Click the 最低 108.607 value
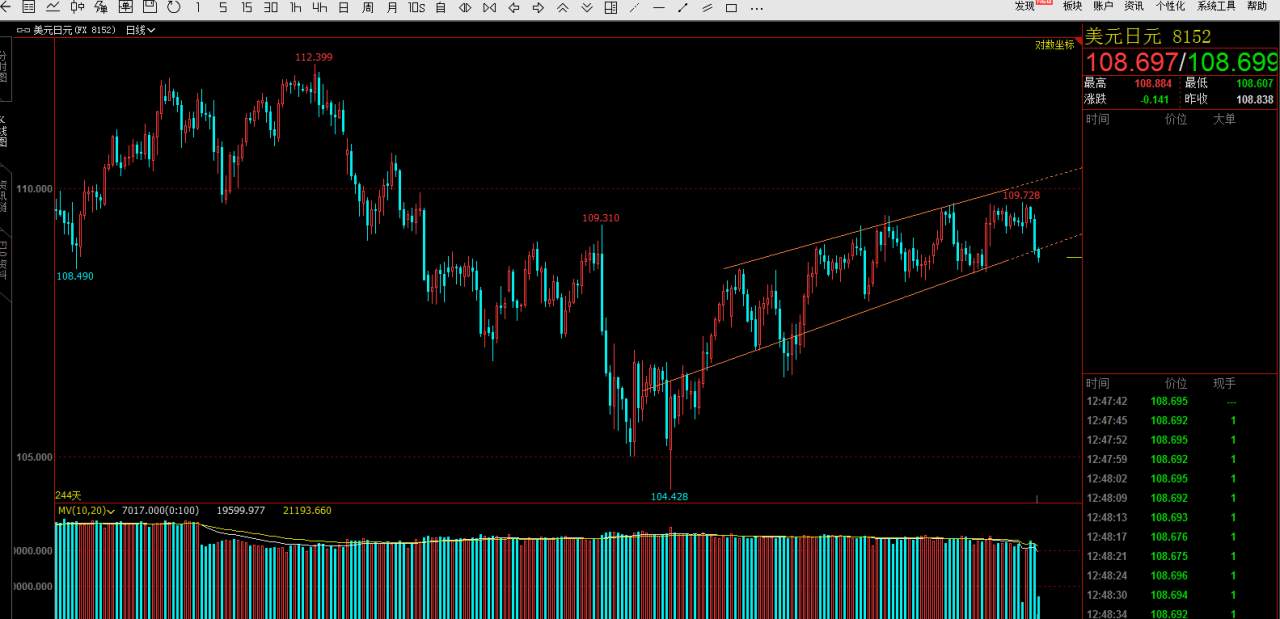Image resolution: width=1280 pixels, height=619 pixels. 1255,83
